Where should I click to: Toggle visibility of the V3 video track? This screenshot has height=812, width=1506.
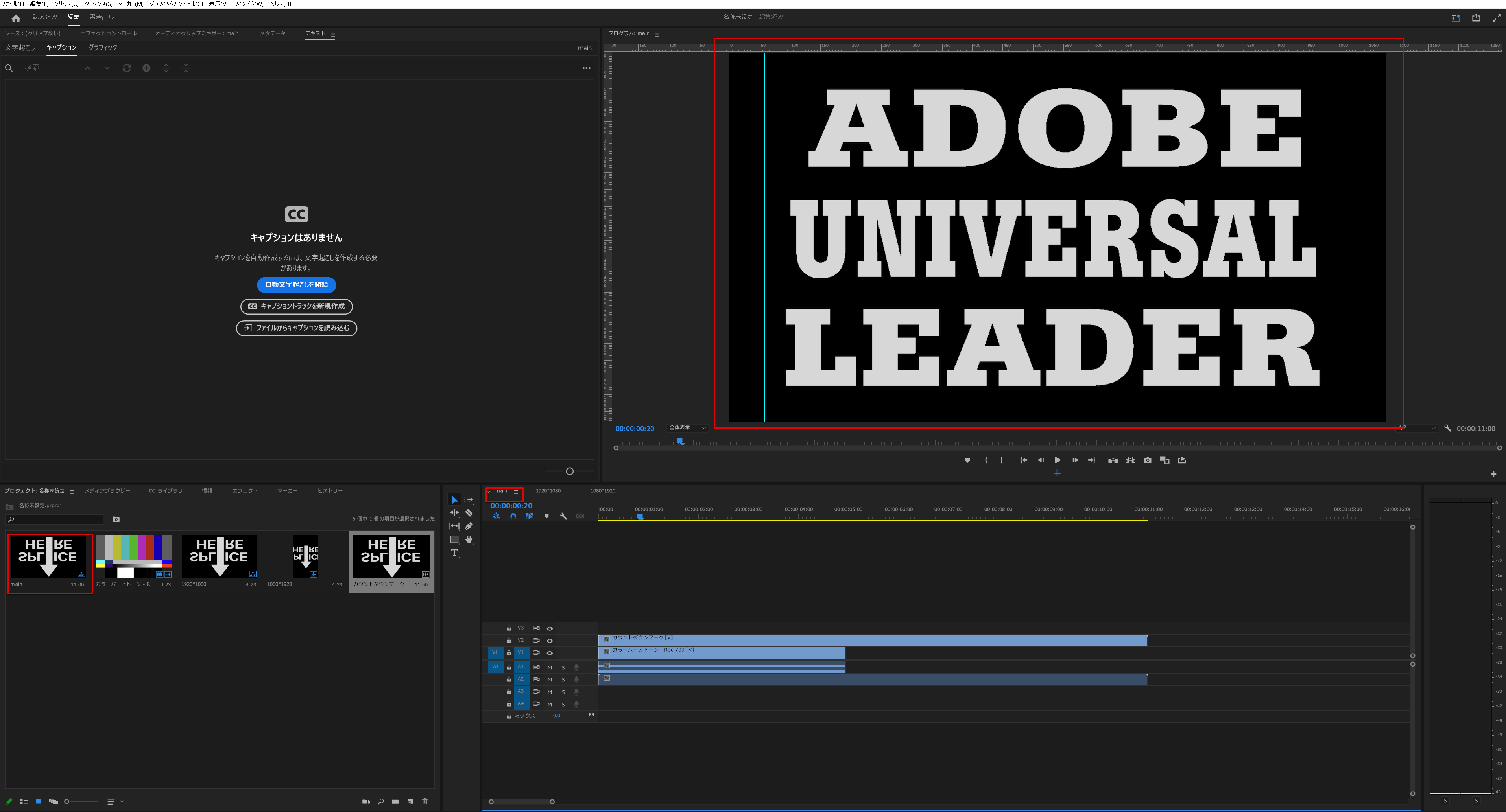pyautogui.click(x=550, y=628)
